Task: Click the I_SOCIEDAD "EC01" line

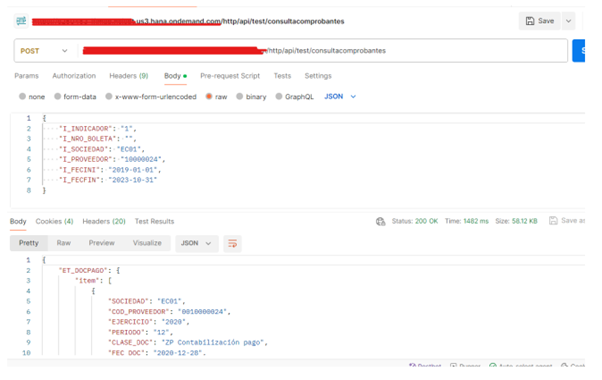Action: [101, 149]
